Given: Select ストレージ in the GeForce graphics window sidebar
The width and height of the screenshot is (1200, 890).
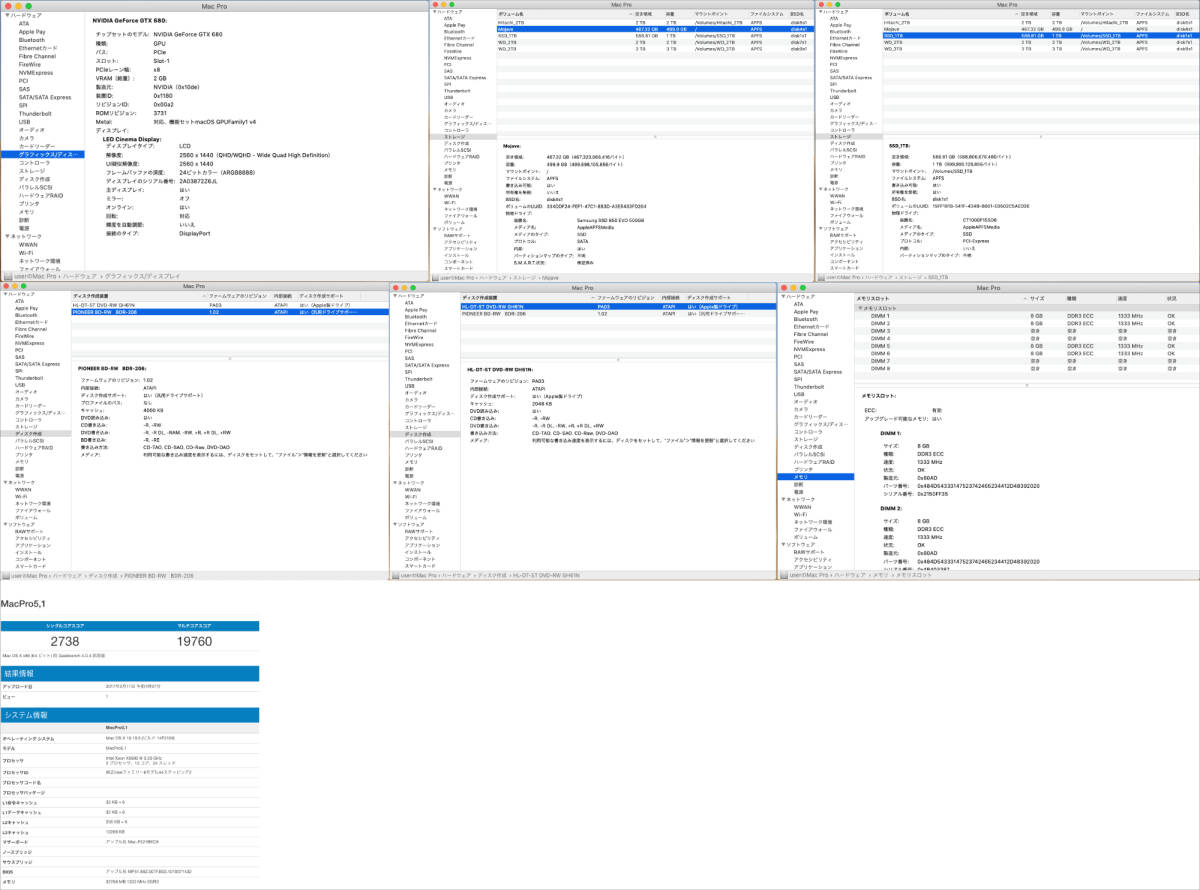Looking at the screenshot, I should pos(31,171).
